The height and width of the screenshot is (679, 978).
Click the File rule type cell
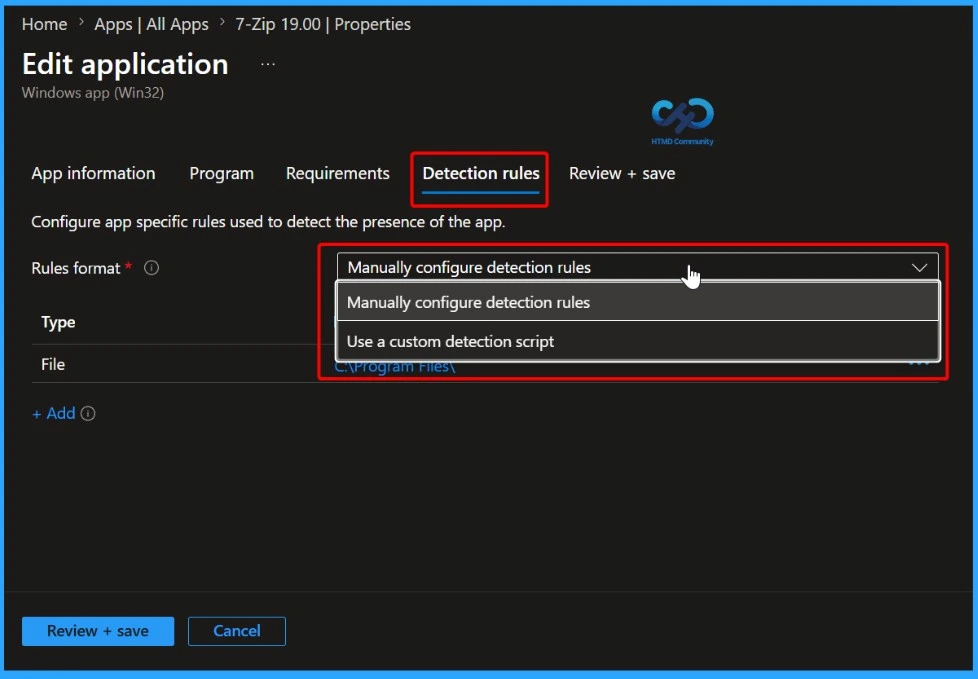coord(53,365)
